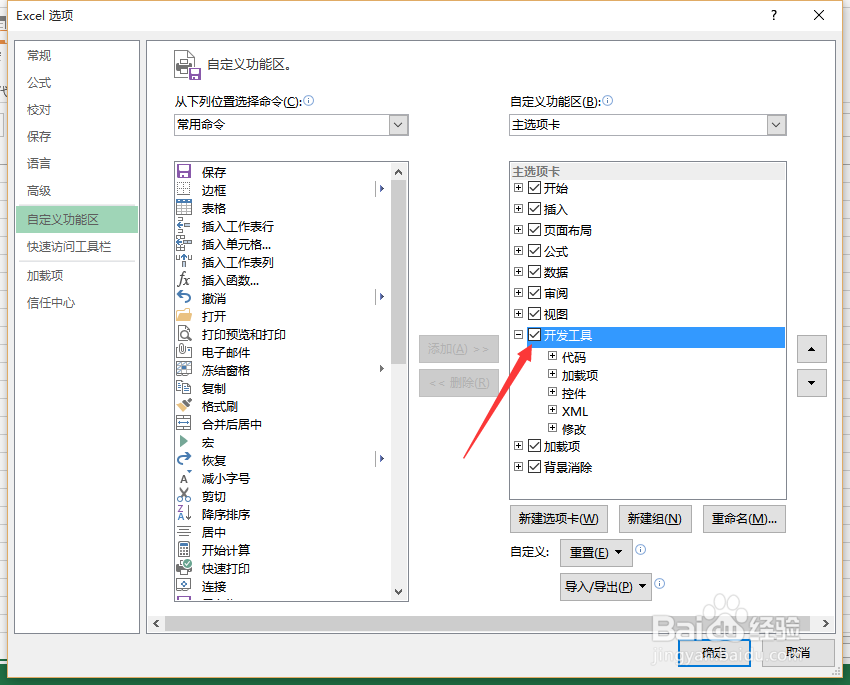Screen dimensions: 850x685
Task: Click the info icon beside 重置
Action: [640, 550]
